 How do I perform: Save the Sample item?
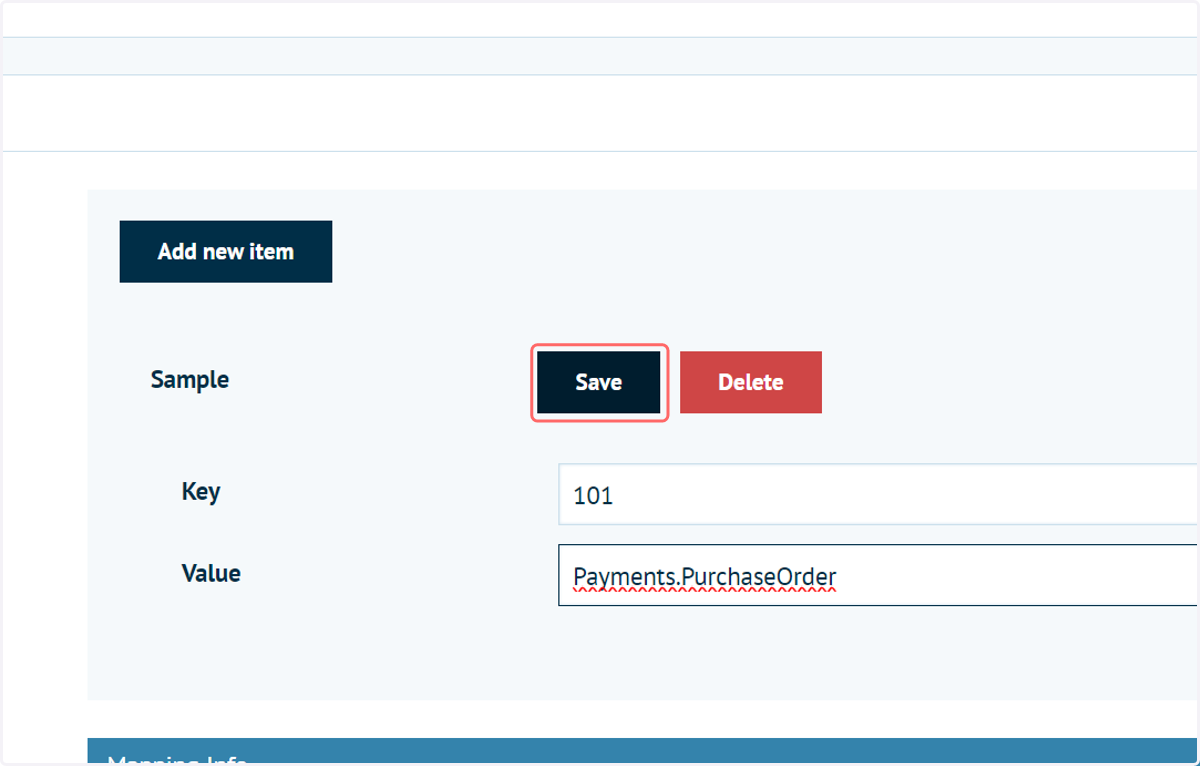pyautogui.click(x=599, y=382)
